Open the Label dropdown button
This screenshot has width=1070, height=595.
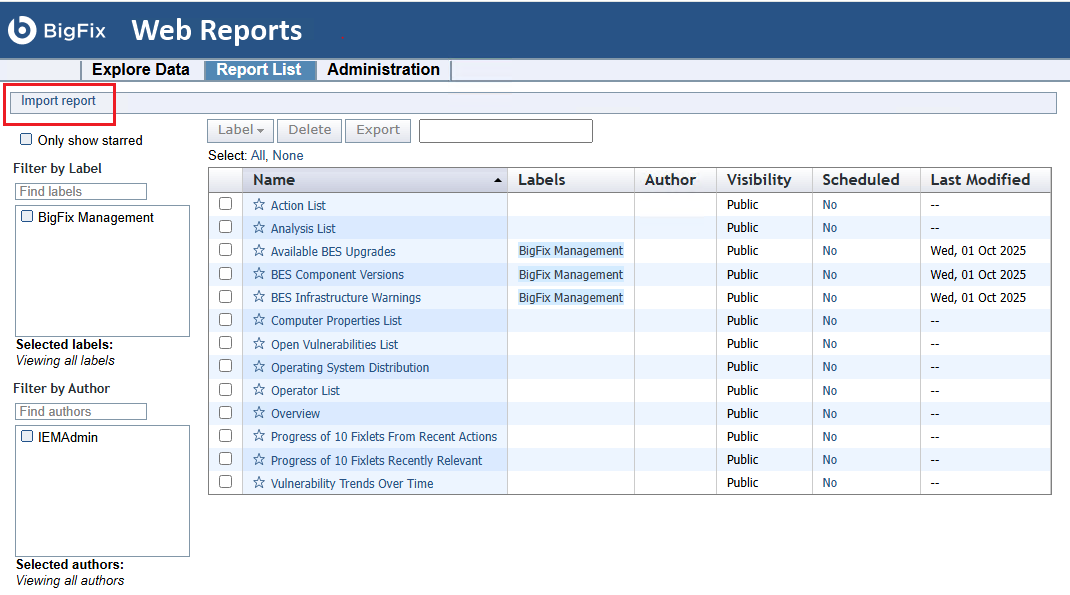(240, 130)
